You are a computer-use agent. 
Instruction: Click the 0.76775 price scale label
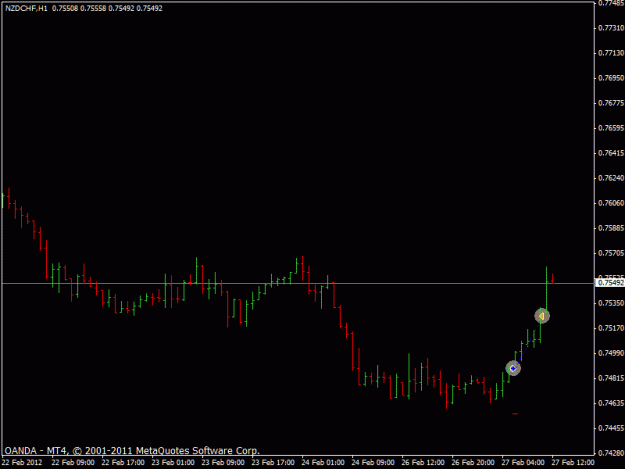[611, 103]
